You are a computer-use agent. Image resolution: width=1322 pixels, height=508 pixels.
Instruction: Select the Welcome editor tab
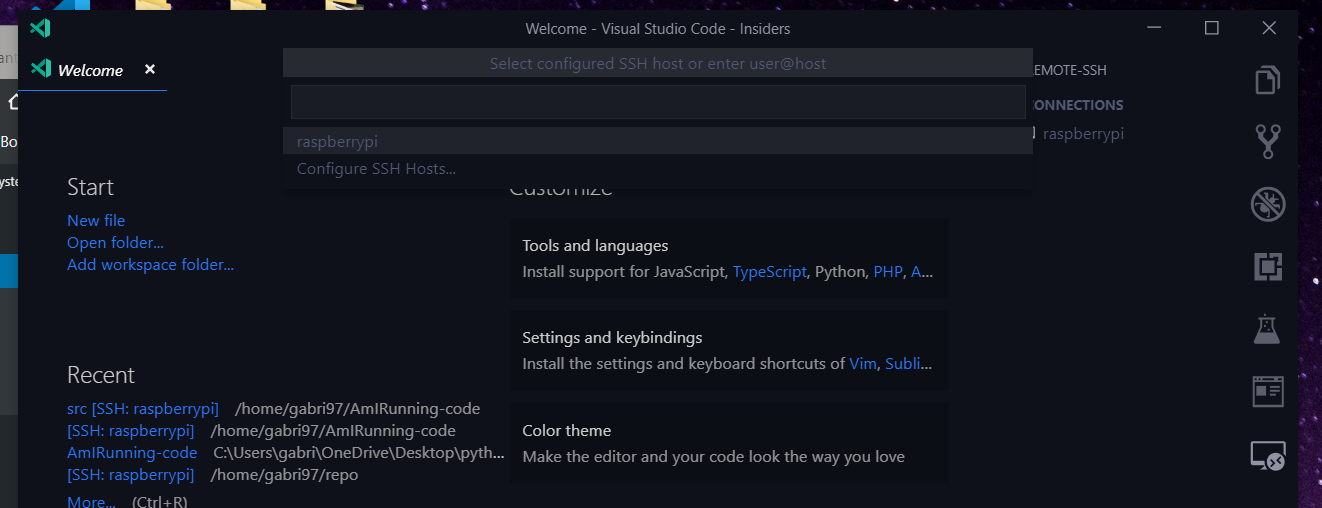pos(92,70)
